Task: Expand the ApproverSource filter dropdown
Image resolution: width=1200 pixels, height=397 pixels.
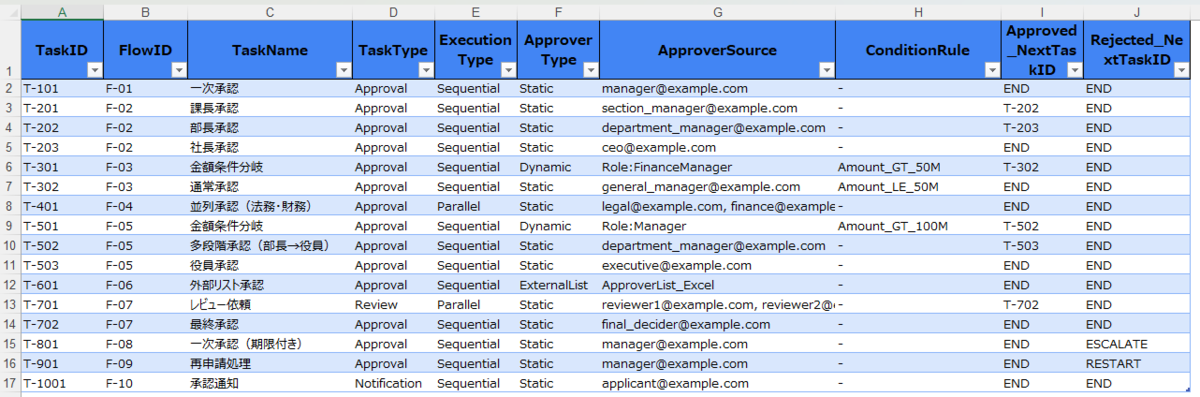Action: (826, 71)
